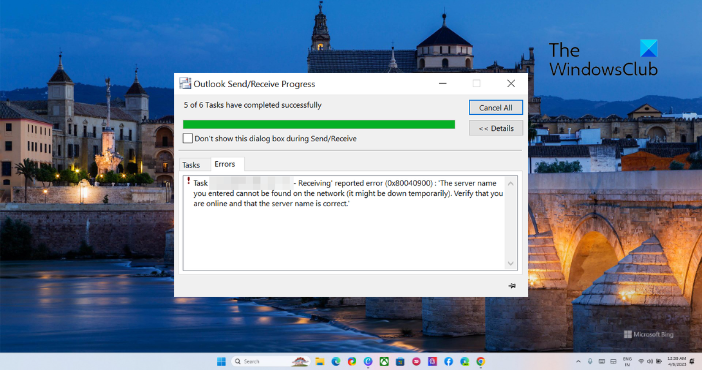Click the battery tray icon
The image size is (702, 370).
coord(659,361)
